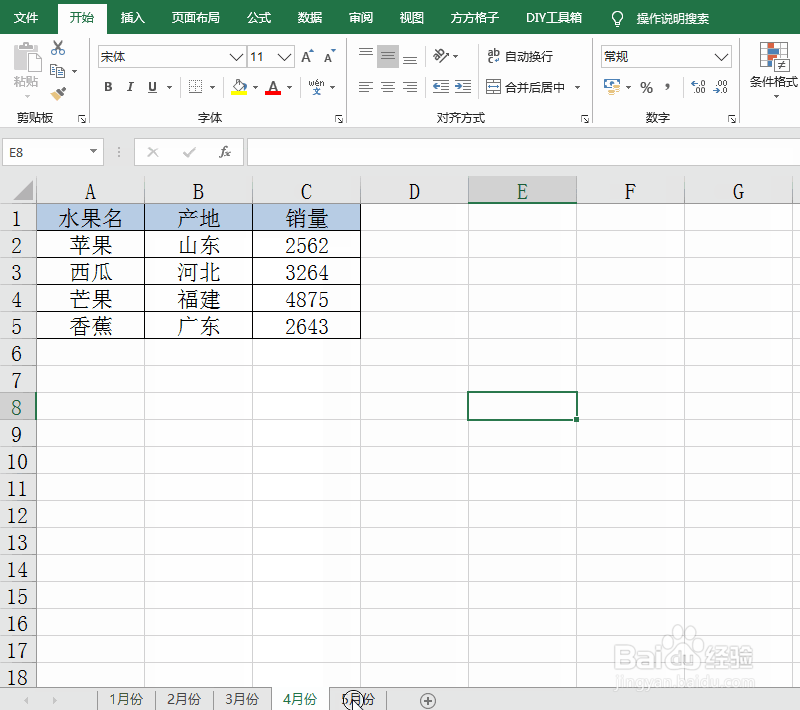Click the lightbulb Tell Me icon
Screen dimensions: 800x710
click(x=617, y=19)
